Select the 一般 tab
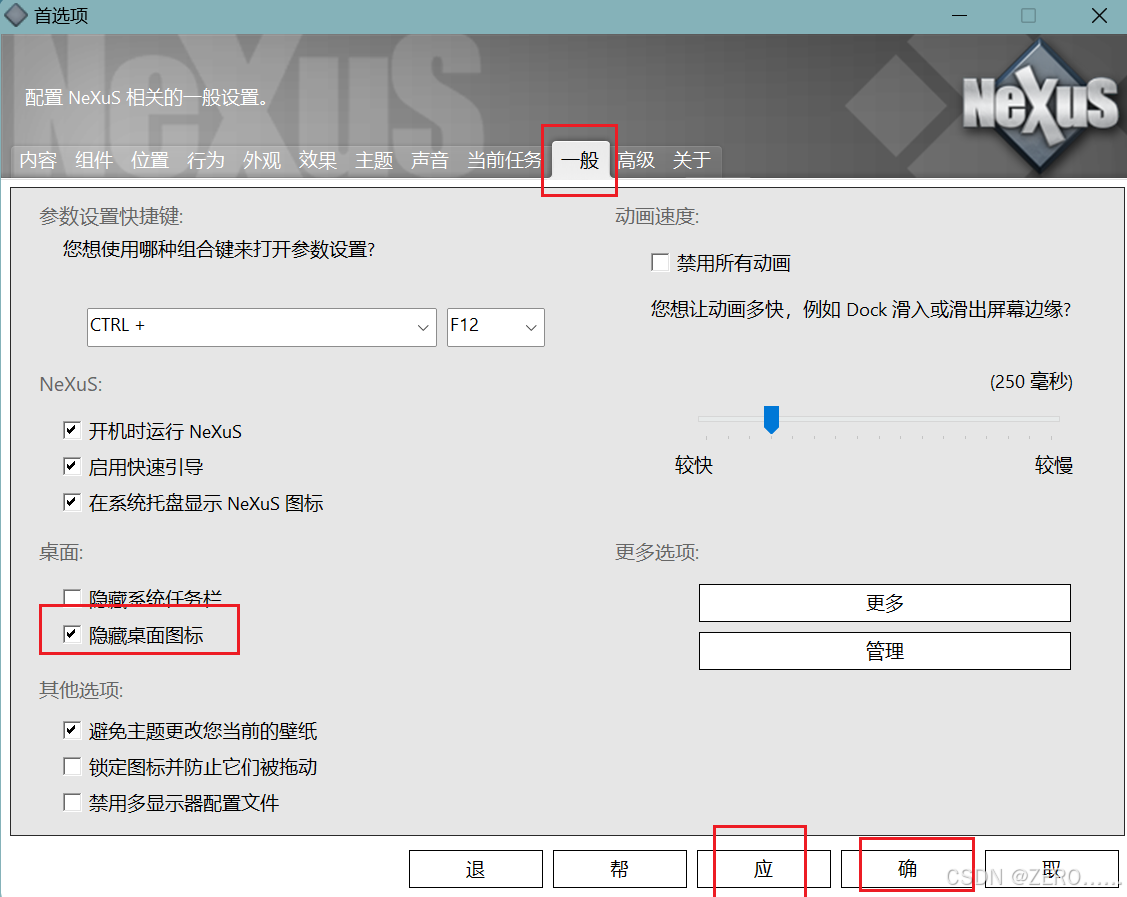The width and height of the screenshot is (1127, 897). (580, 160)
